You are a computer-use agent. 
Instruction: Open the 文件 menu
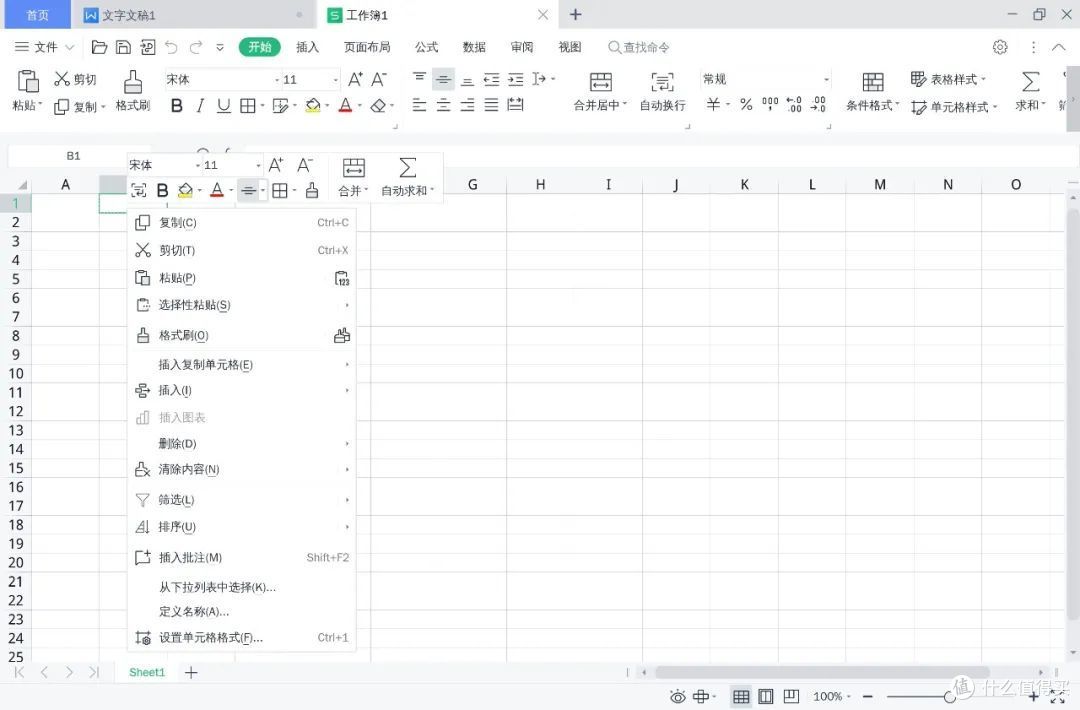(x=45, y=47)
